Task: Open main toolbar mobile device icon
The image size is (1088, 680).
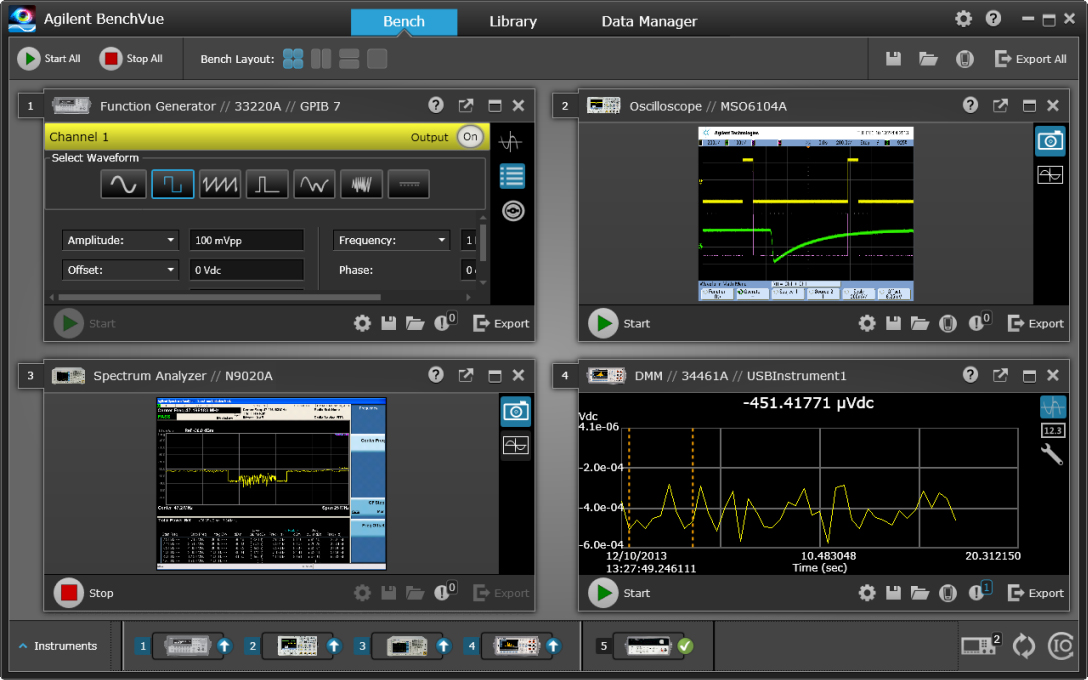Action: click(x=964, y=59)
